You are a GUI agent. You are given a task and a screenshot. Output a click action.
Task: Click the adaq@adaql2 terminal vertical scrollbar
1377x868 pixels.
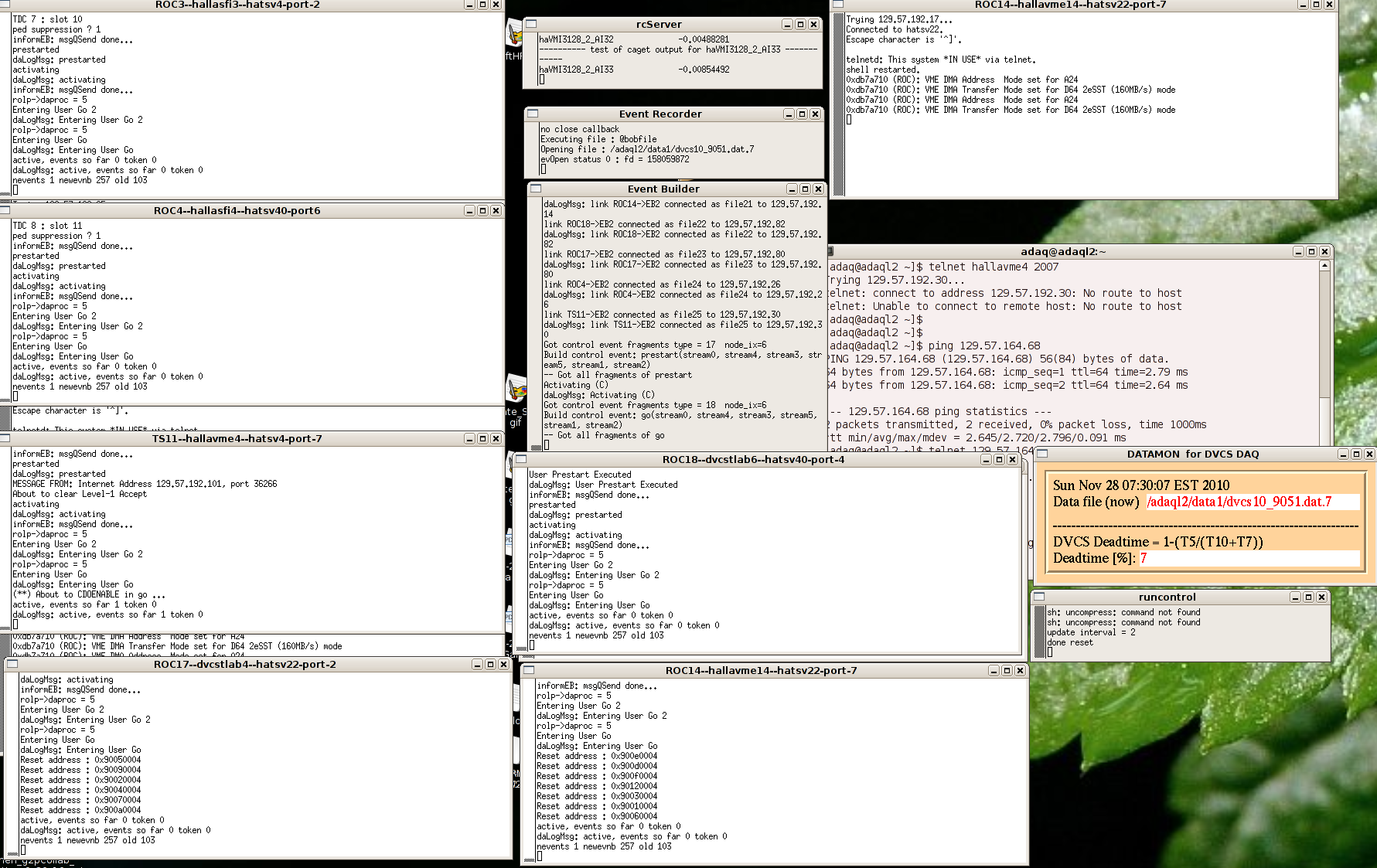[x=1324, y=352]
